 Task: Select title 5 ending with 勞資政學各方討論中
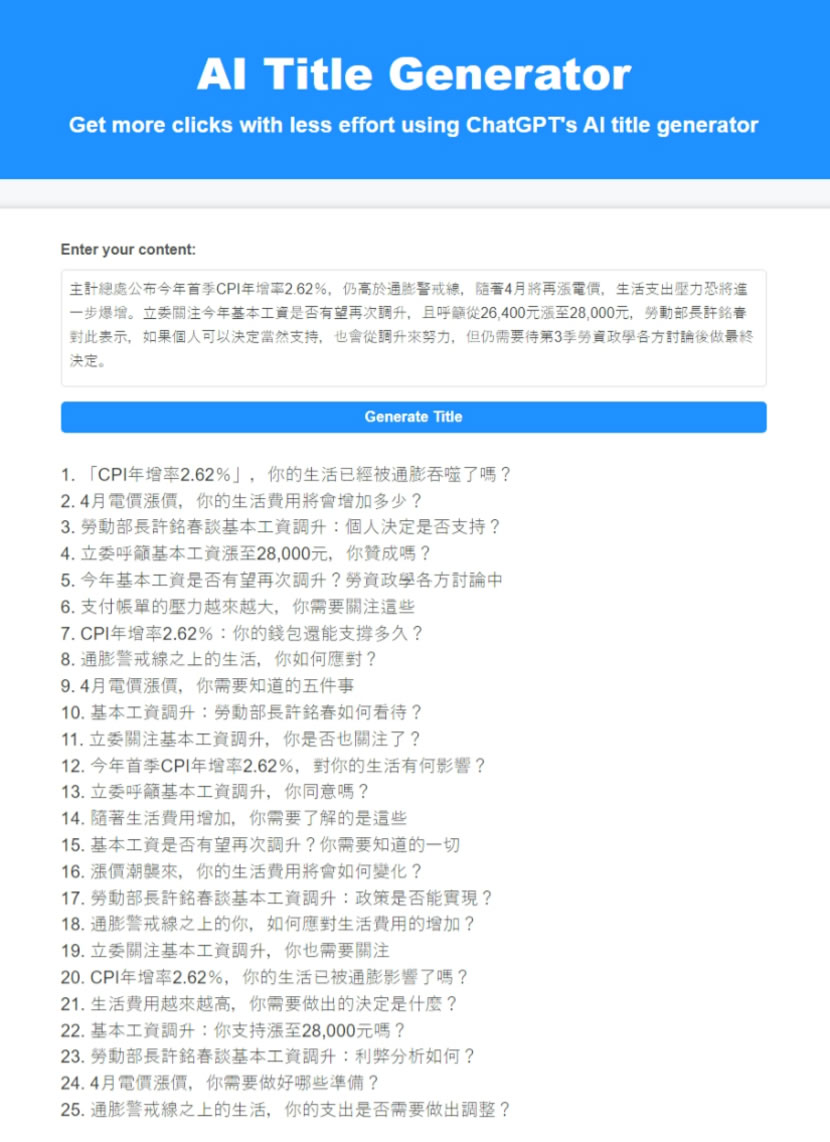(x=281, y=580)
